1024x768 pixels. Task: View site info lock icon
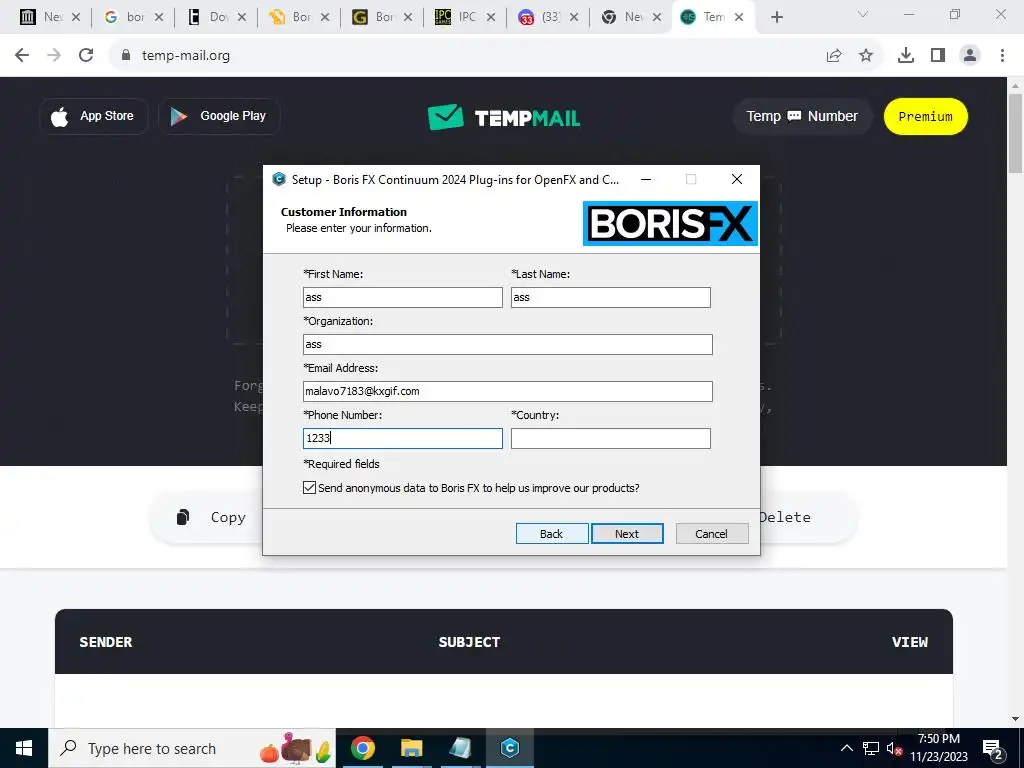(x=126, y=56)
